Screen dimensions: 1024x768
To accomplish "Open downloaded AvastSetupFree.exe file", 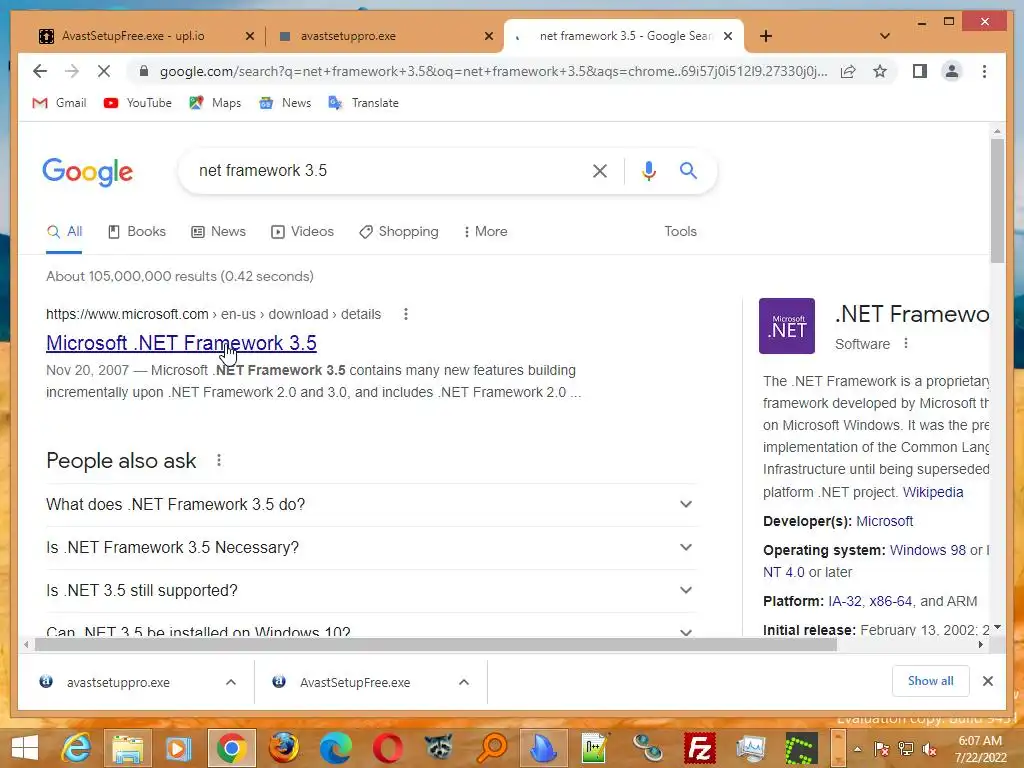I will [355, 682].
